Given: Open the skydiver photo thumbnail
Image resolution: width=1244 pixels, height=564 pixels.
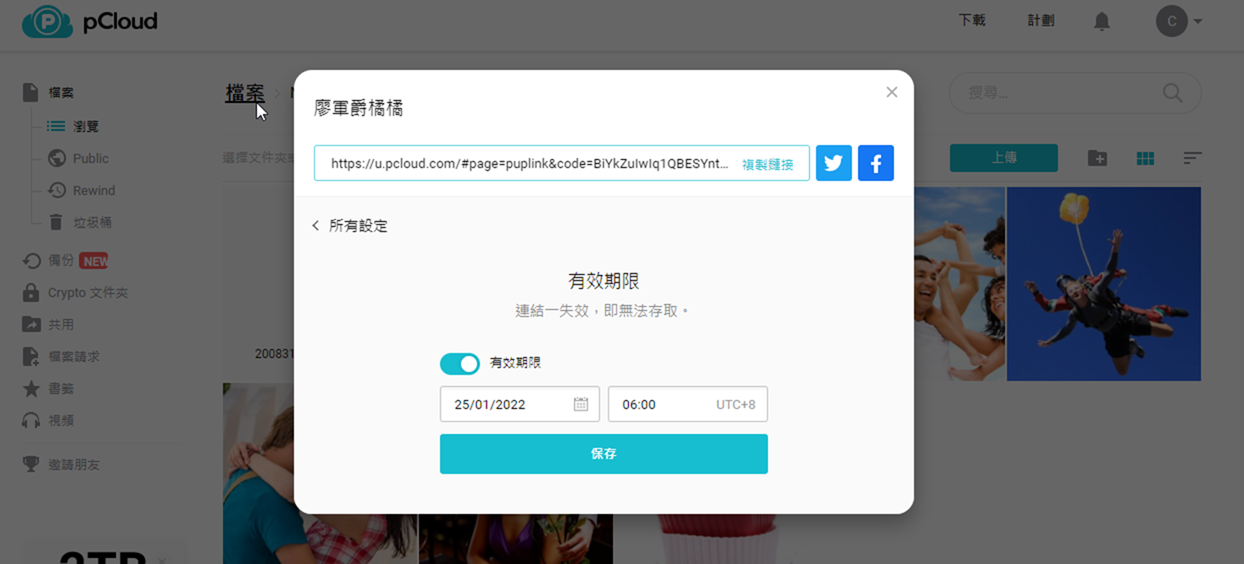Looking at the screenshot, I should (x=1103, y=283).
